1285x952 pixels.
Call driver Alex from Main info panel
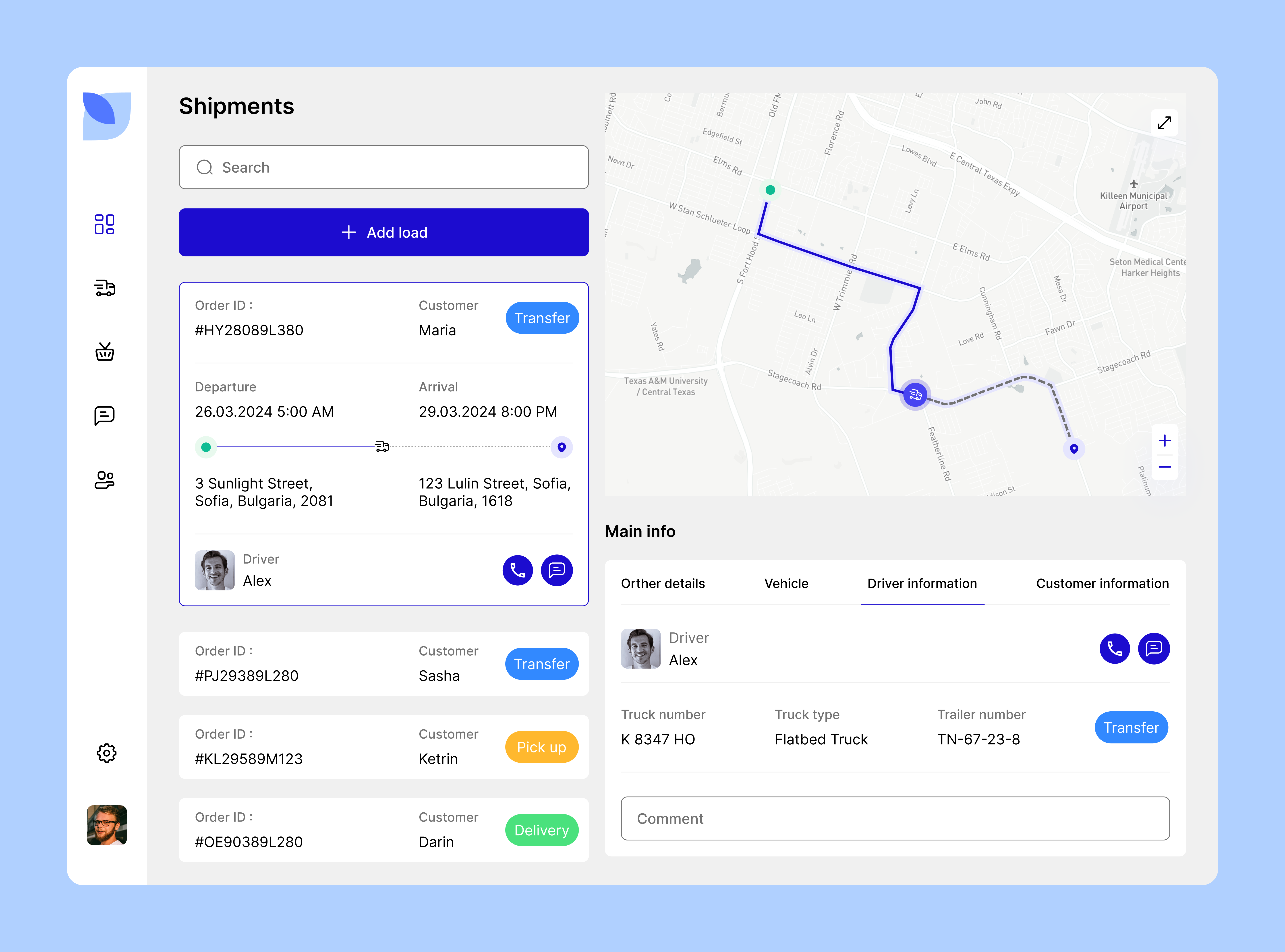(1115, 649)
